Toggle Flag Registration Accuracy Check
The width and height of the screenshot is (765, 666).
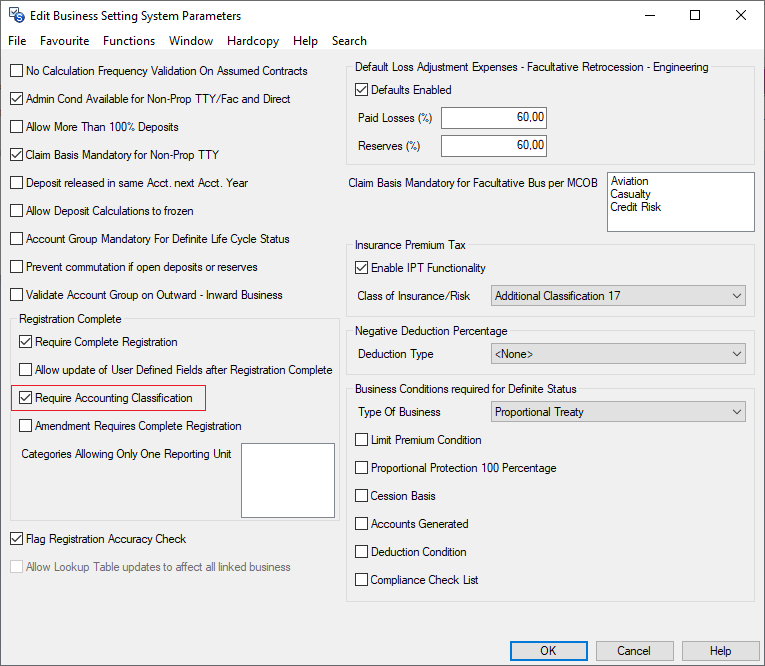pos(16,539)
